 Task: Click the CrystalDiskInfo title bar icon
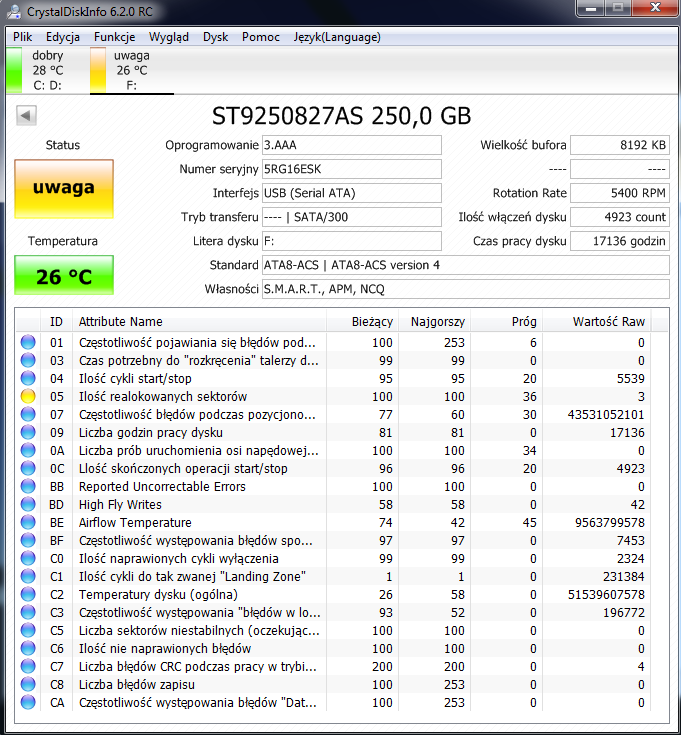14,11
